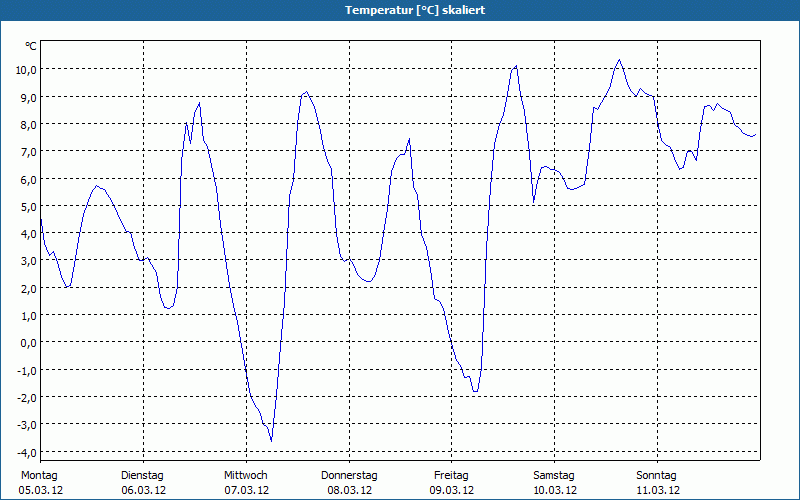Viewport: 800px width, 500px height.
Task: Select the 3,0 axis label
Action: pos(29,261)
